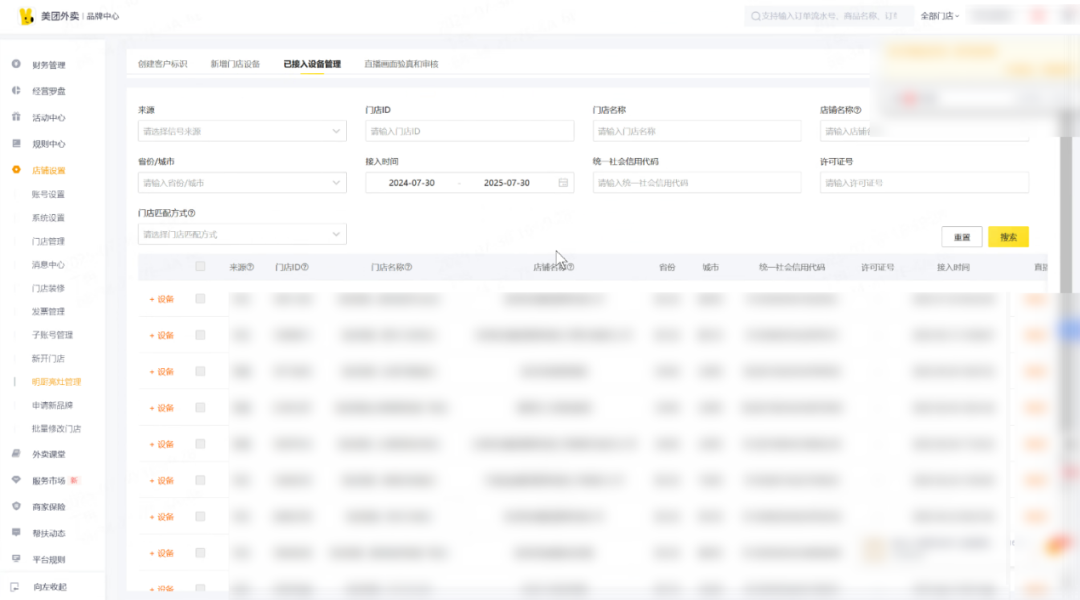This screenshot has width=1080, height=600.
Task: Click the 财务管理 sidebar icon
Action: tap(16, 65)
